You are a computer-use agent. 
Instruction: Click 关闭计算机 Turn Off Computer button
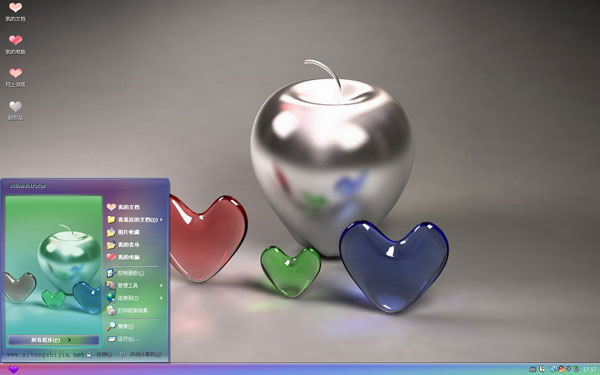tap(141, 354)
